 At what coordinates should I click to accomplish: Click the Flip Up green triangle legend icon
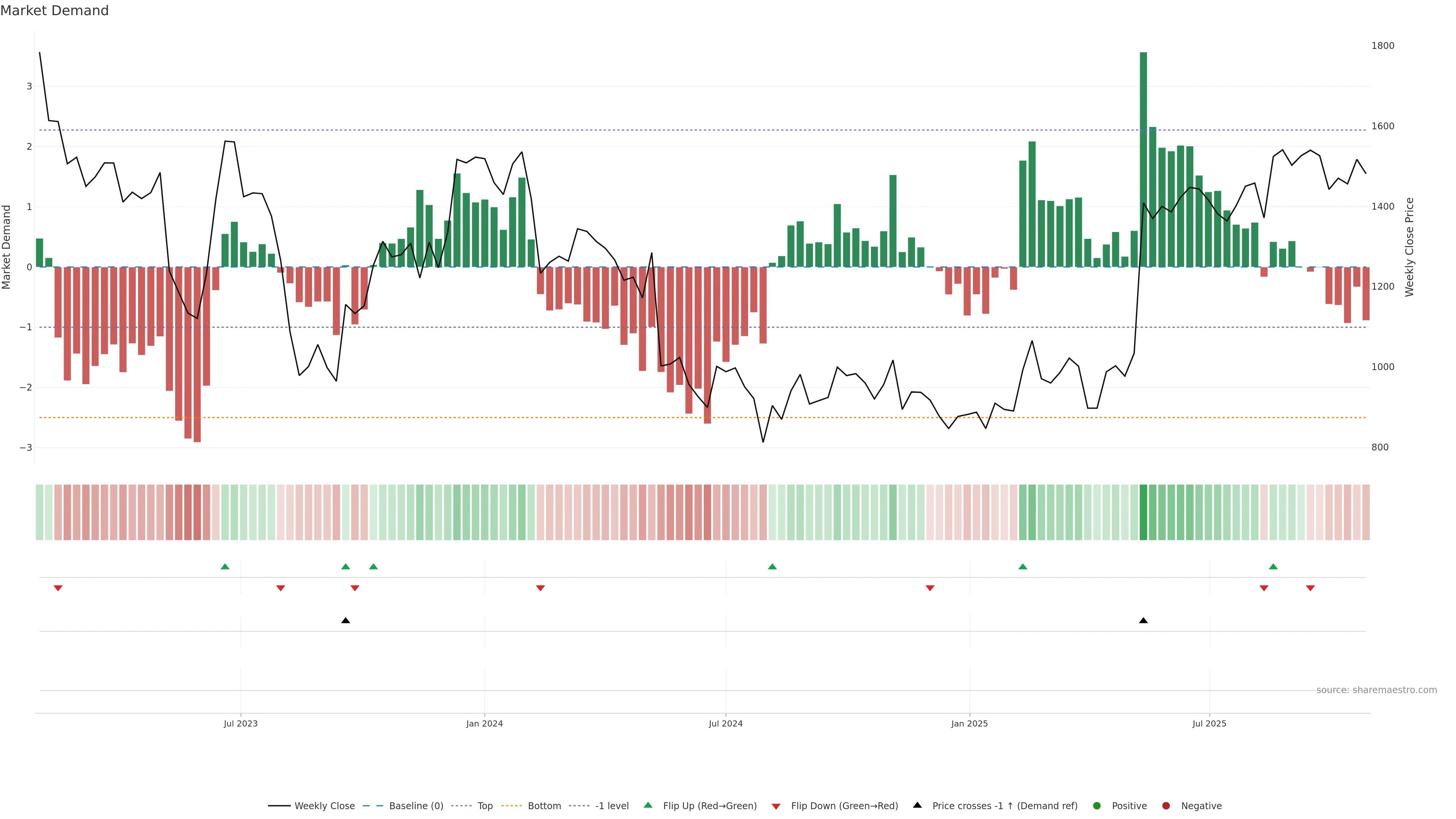point(648,805)
